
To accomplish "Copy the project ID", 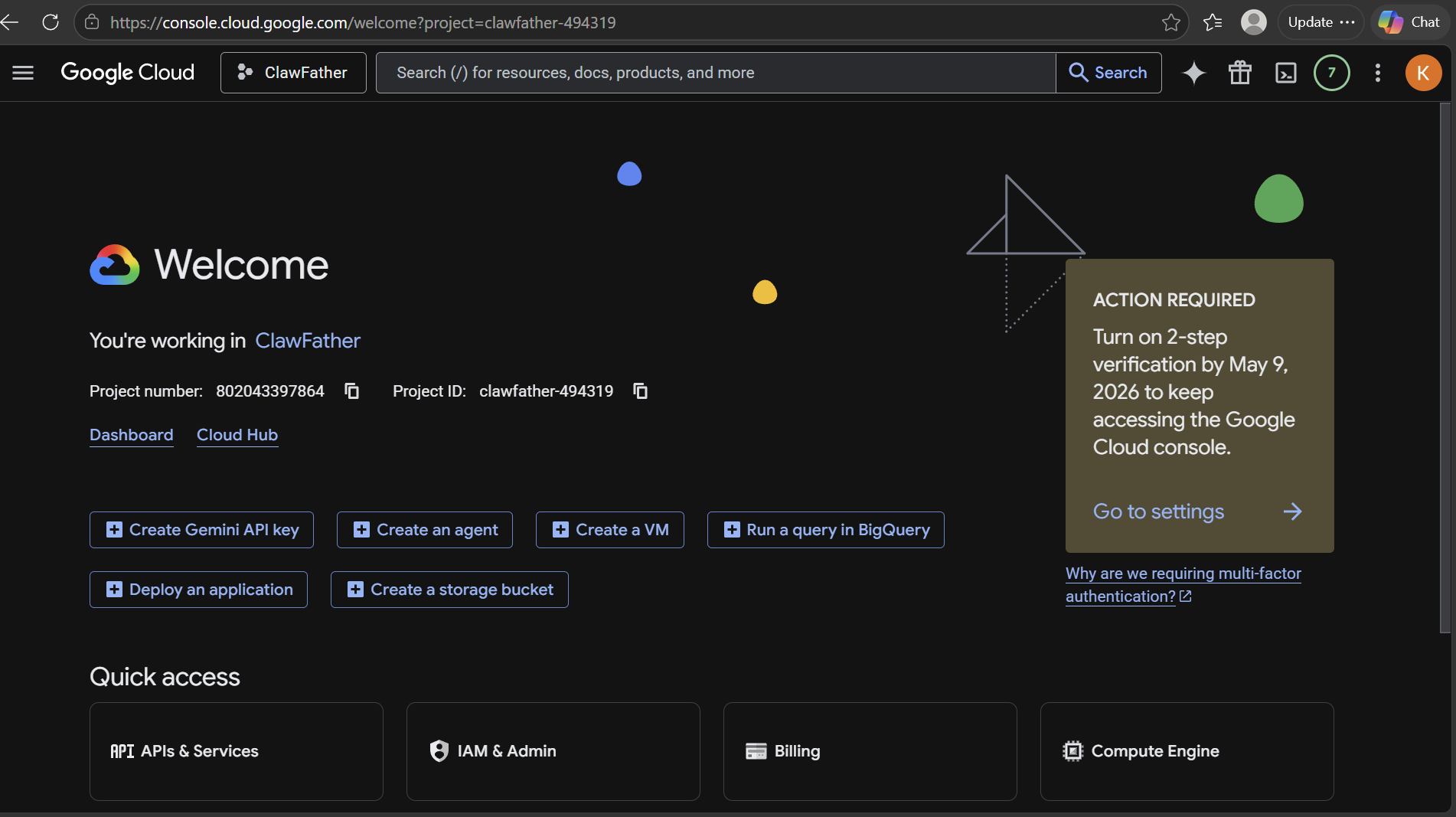I will click(x=641, y=391).
